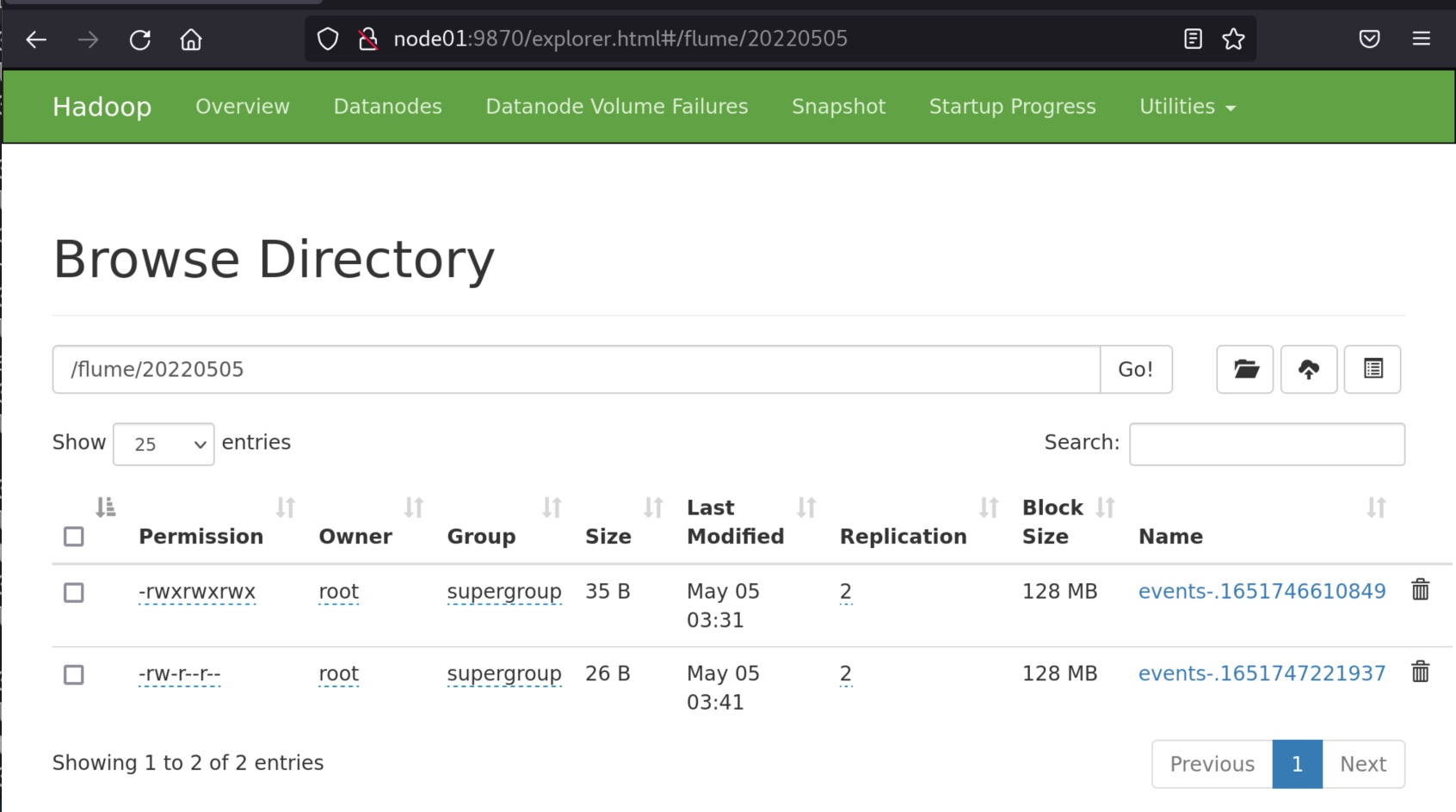Viewport: 1456px width, 812px height.
Task: Click the 26 B size cell
Action: pos(608,674)
